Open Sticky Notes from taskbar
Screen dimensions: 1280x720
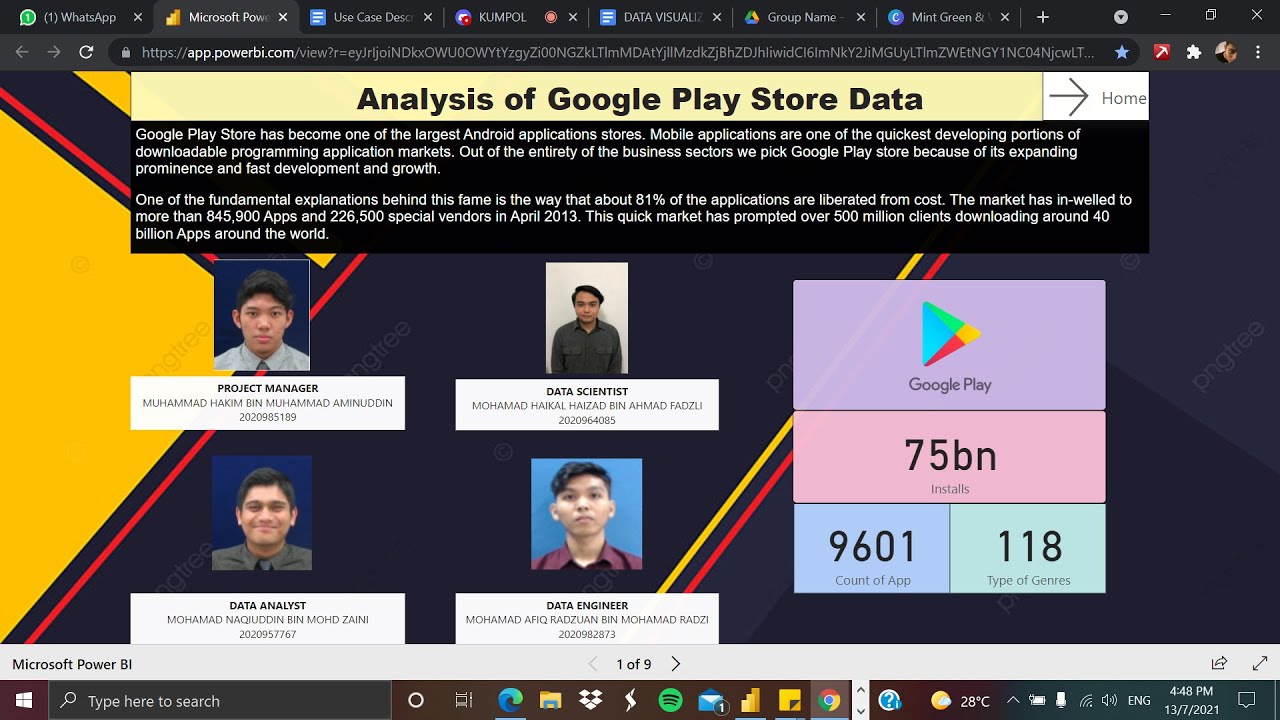click(x=790, y=701)
